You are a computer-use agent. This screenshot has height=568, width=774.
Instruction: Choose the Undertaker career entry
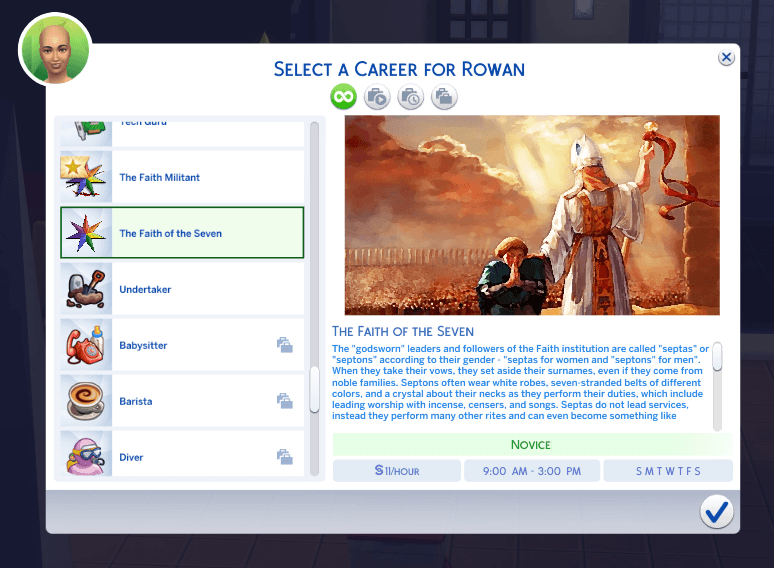coord(182,289)
